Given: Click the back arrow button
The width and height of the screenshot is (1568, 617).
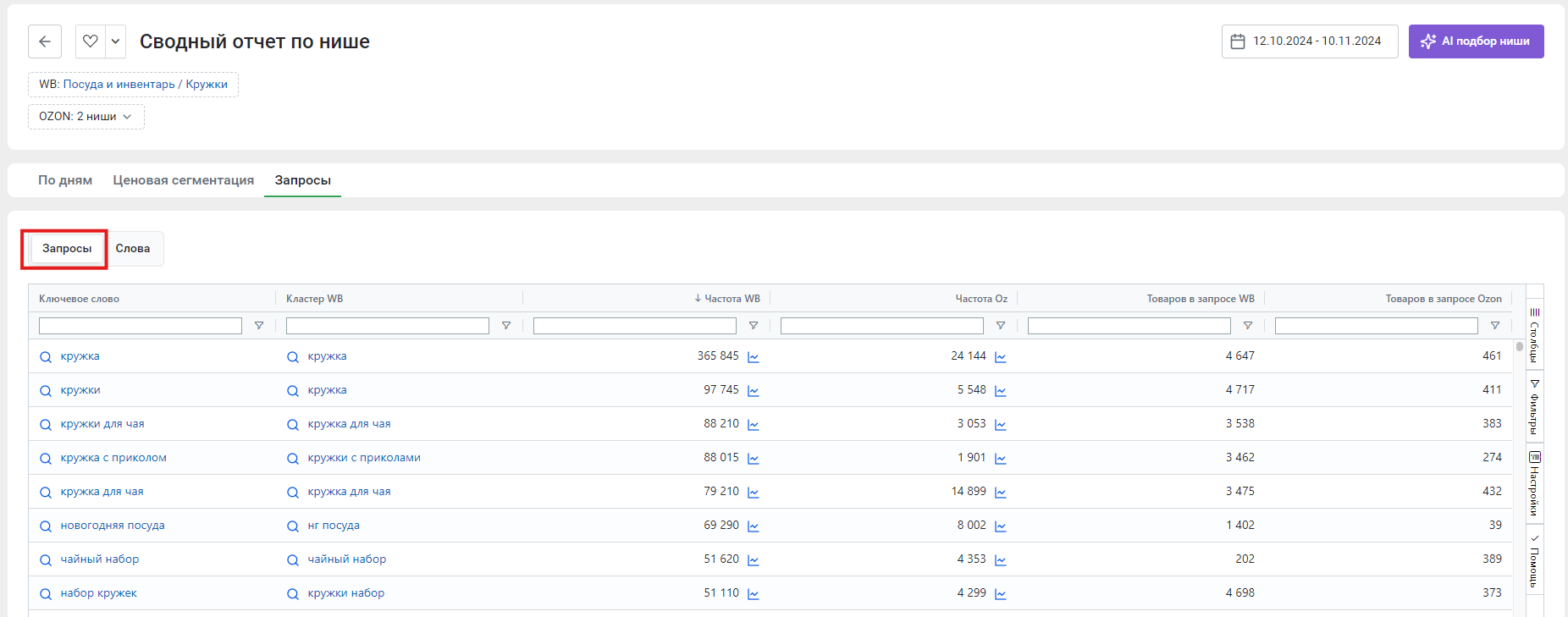Looking at the screenshot, I should (x=45, y=41).
